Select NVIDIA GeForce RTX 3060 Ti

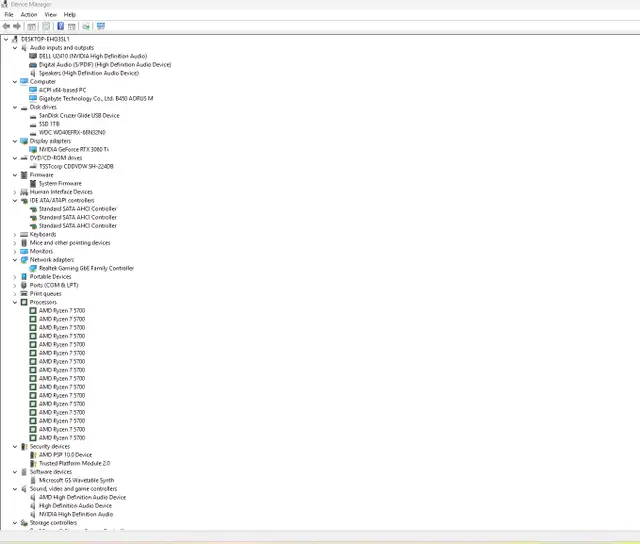coord(74,149)
